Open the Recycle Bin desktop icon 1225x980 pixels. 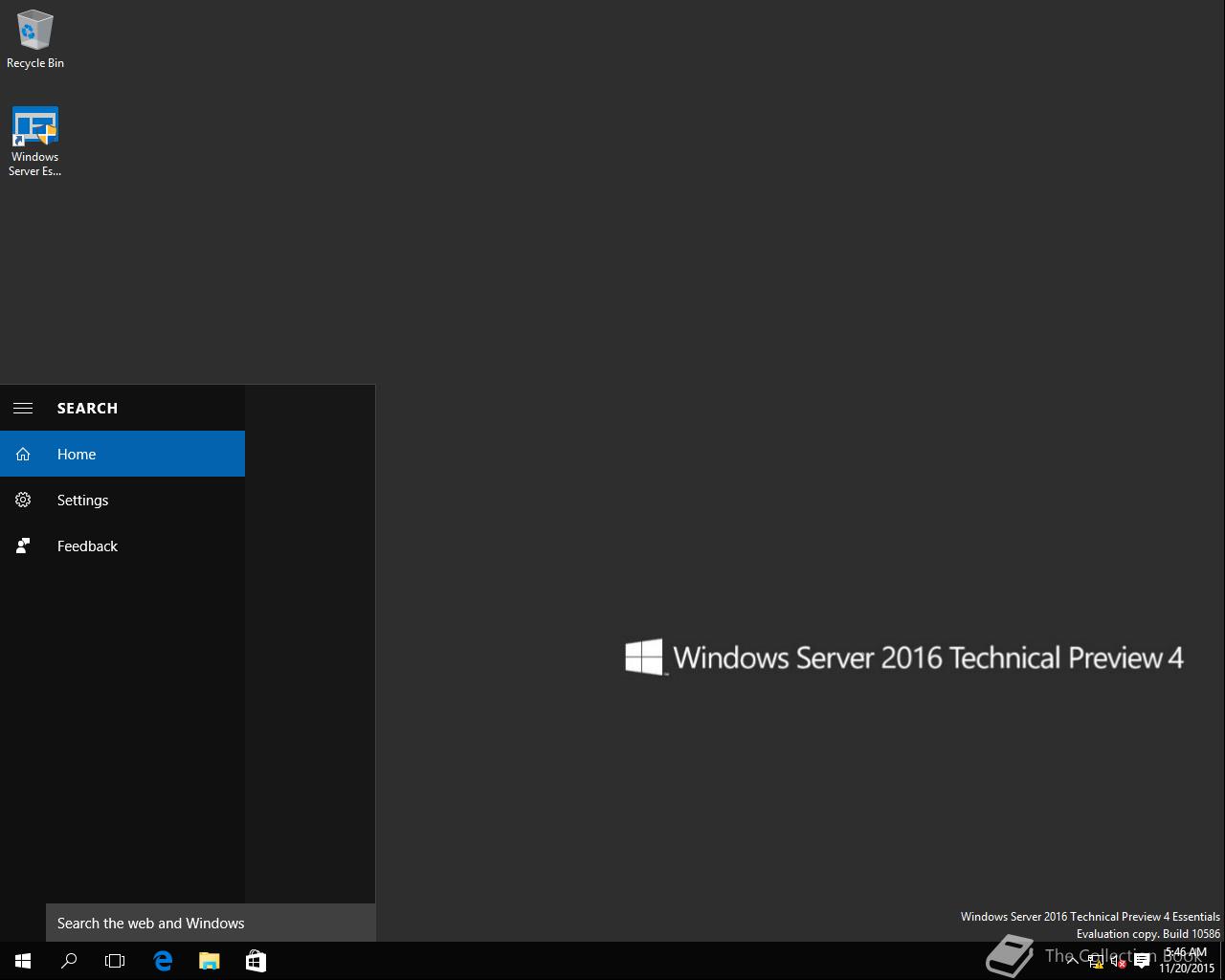pos(34,40)
